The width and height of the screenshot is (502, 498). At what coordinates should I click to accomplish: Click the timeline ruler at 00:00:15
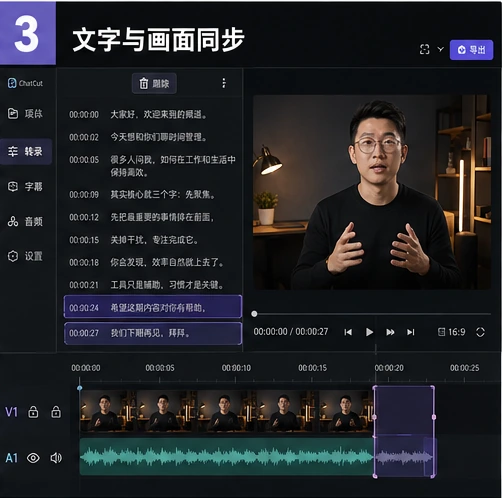point(312,368)
